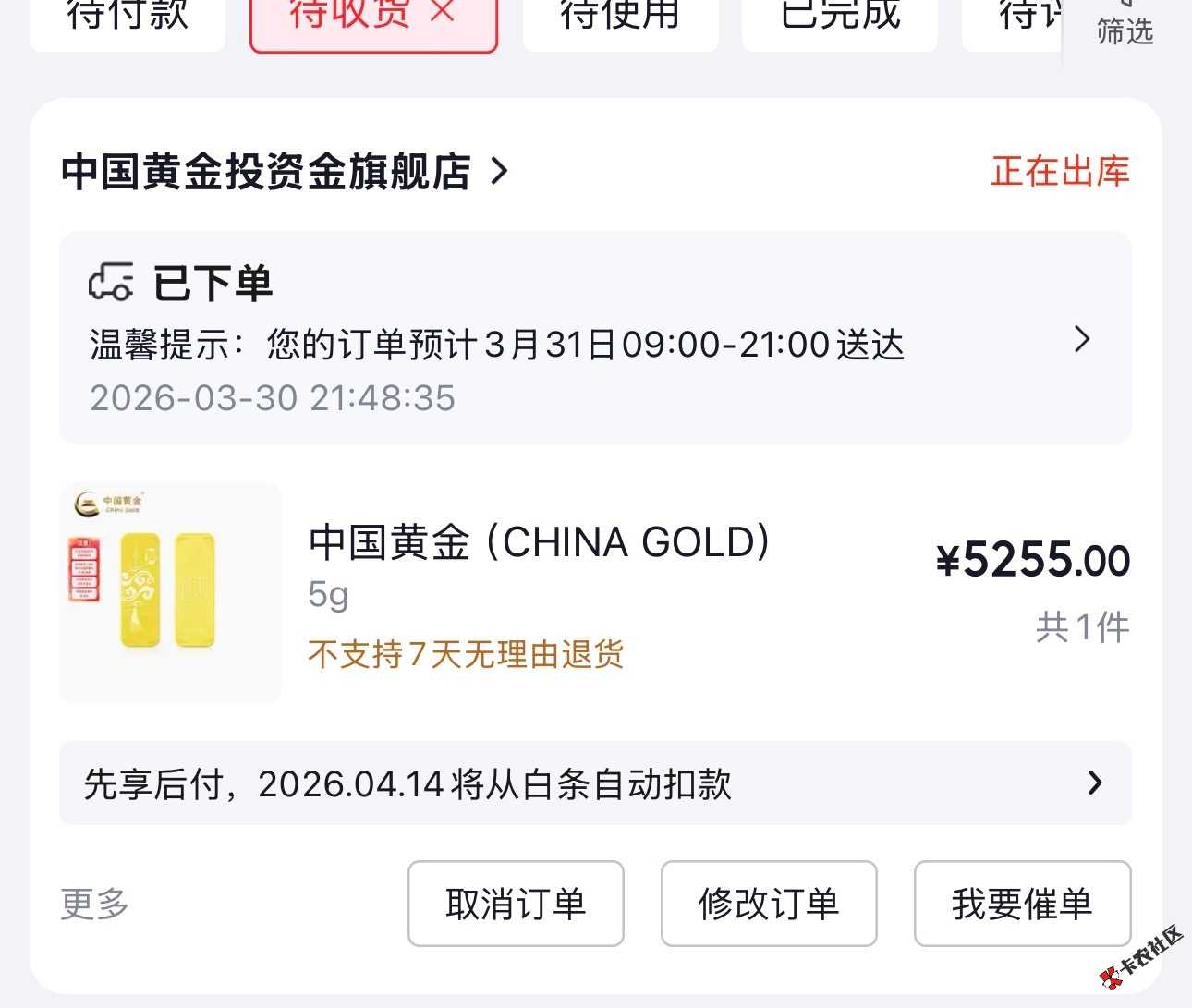Open the China Gold product thumbnail
Screen dimensions: 1192x1008
(x=171, y=592)
